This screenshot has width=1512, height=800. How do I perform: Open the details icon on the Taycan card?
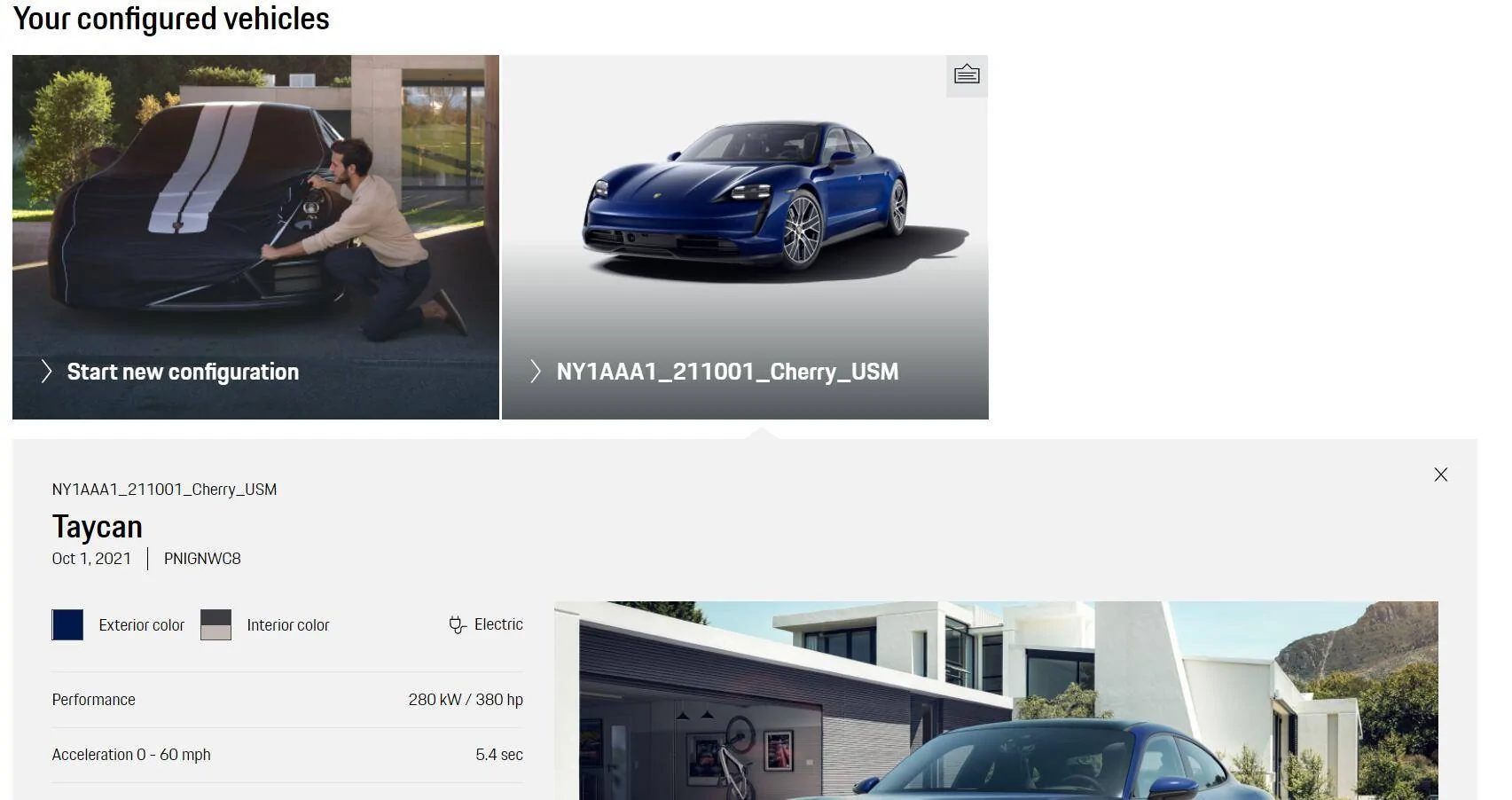967,75
